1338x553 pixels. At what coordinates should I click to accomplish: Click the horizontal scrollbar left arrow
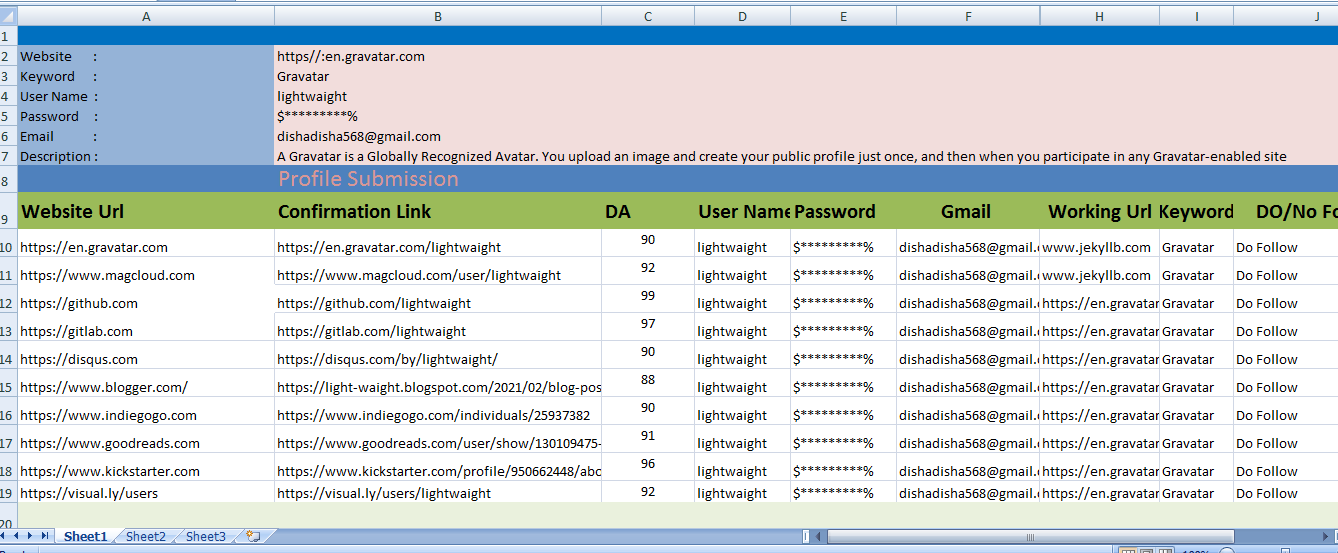[x=818, y=537]
